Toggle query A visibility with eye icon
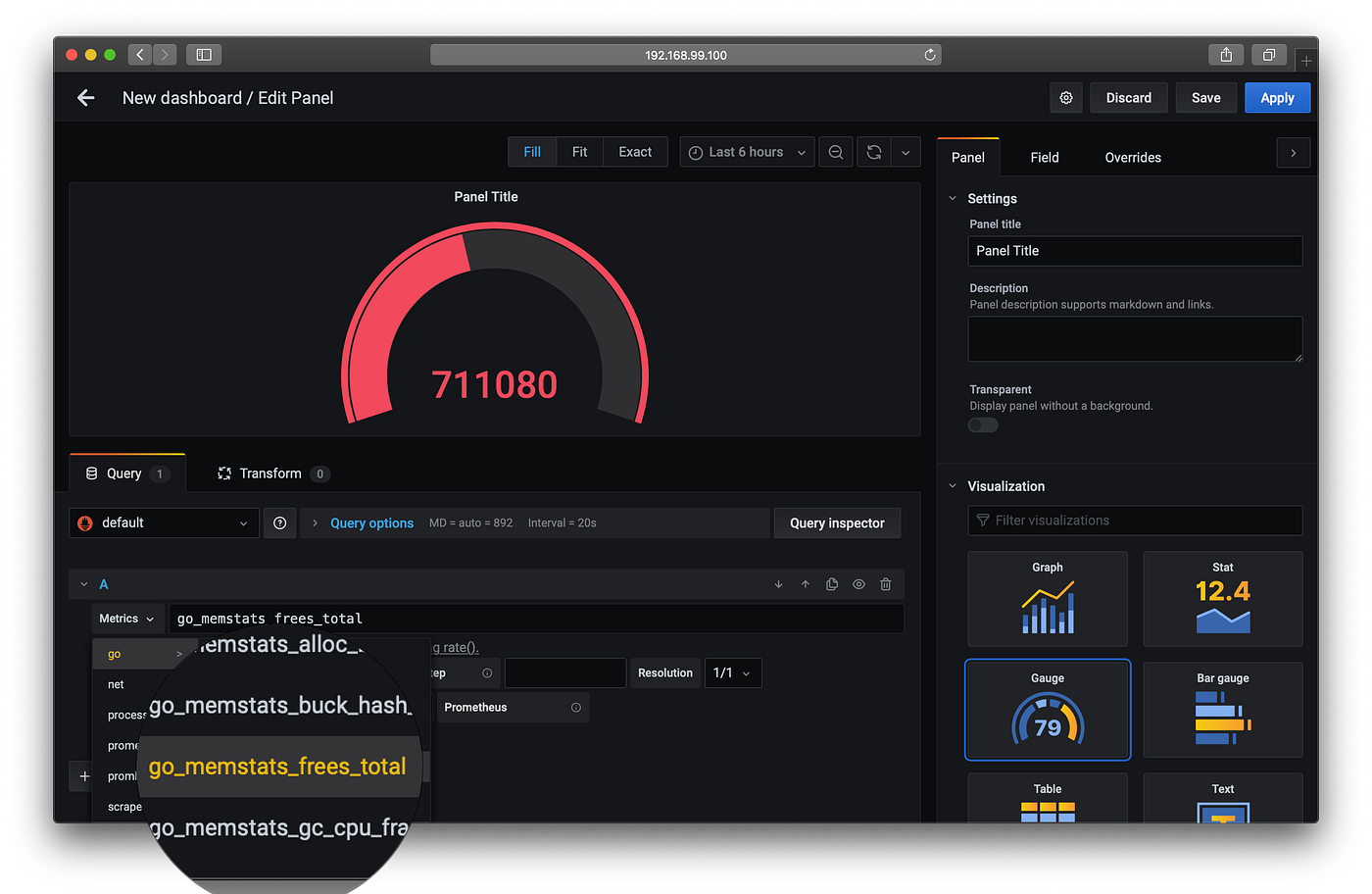The height and width of the screenshot is (894, 1372). (x=858, y=583)
